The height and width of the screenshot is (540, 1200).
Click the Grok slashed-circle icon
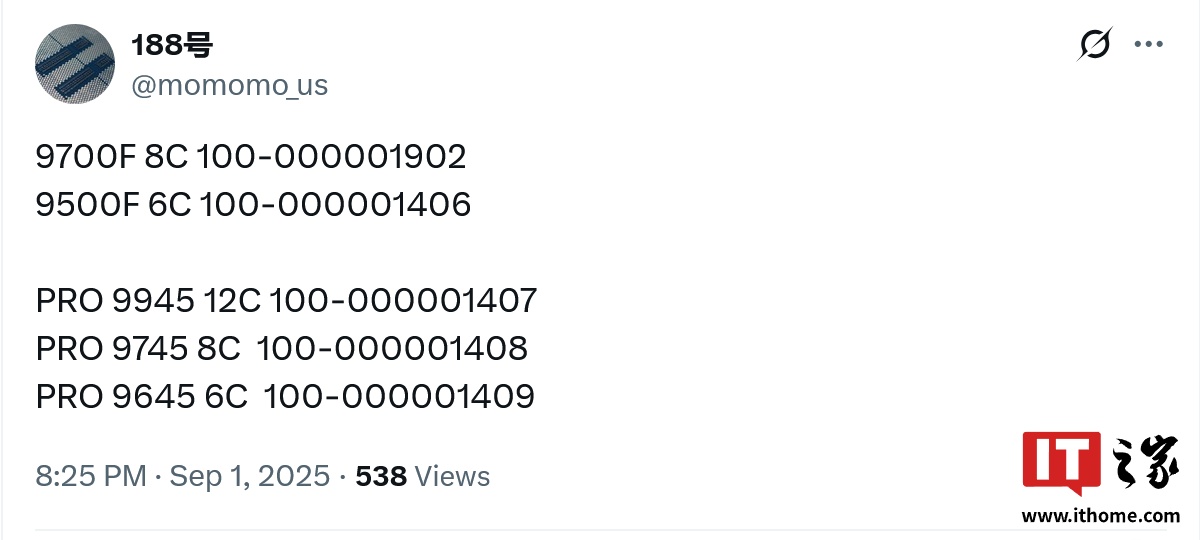(x=1095, y=45)
